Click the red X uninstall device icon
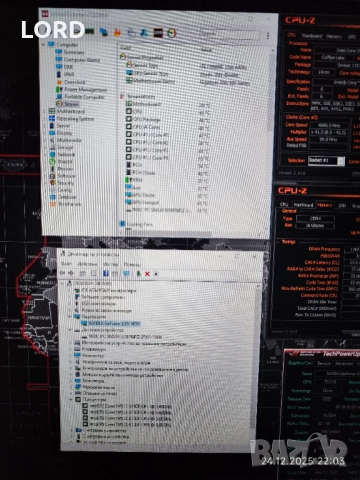This screenshot has height=480, width=360. point(147,274)
